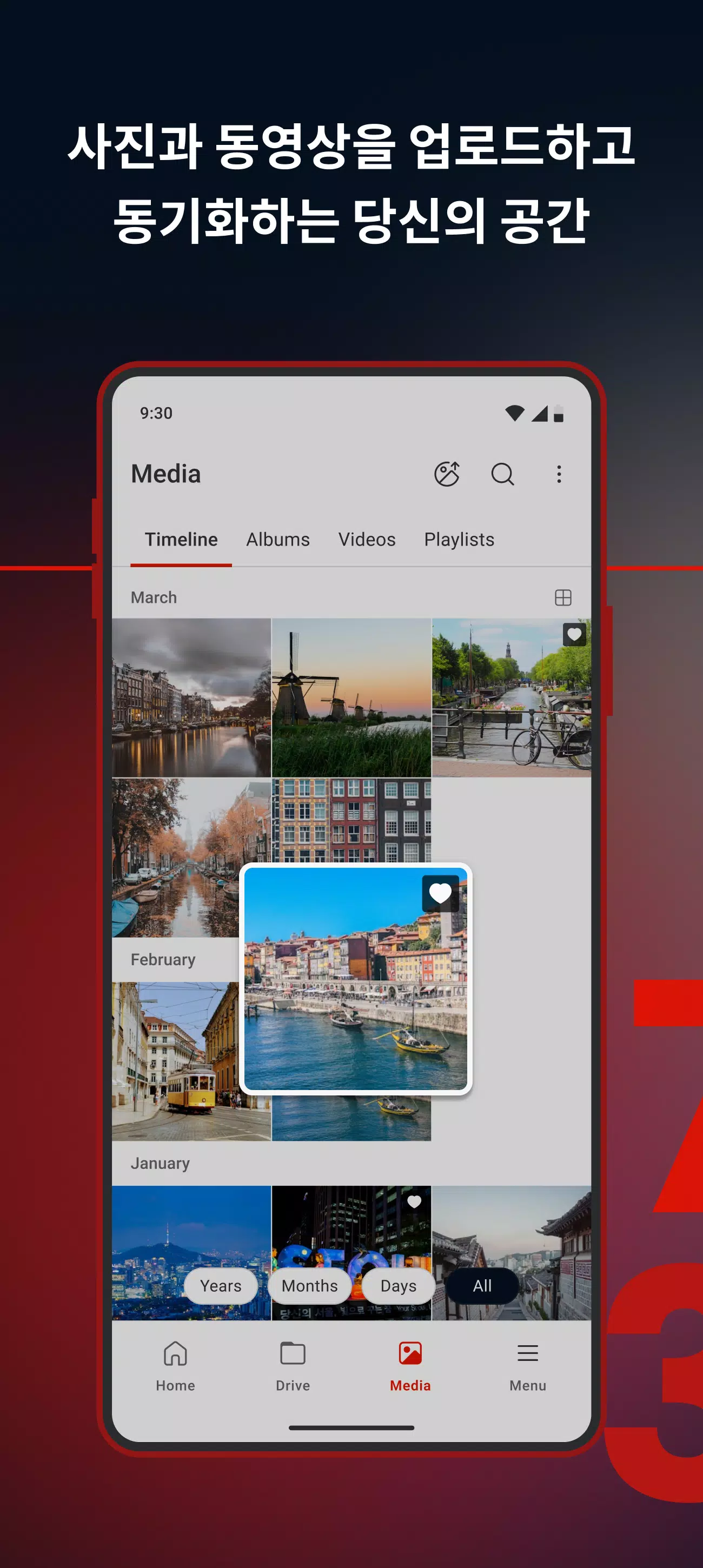Toggle favorite heart on the neon night photo
The width and height of the screenshot is (703, 1568).
[x=414, y=1201]
